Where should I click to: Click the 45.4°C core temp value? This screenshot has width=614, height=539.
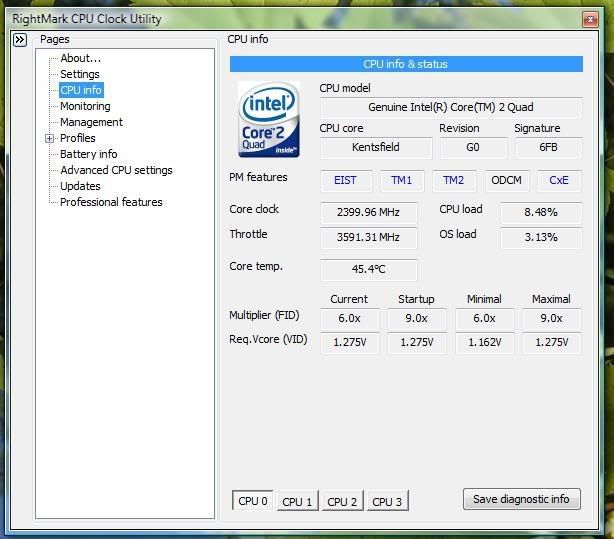368,270
